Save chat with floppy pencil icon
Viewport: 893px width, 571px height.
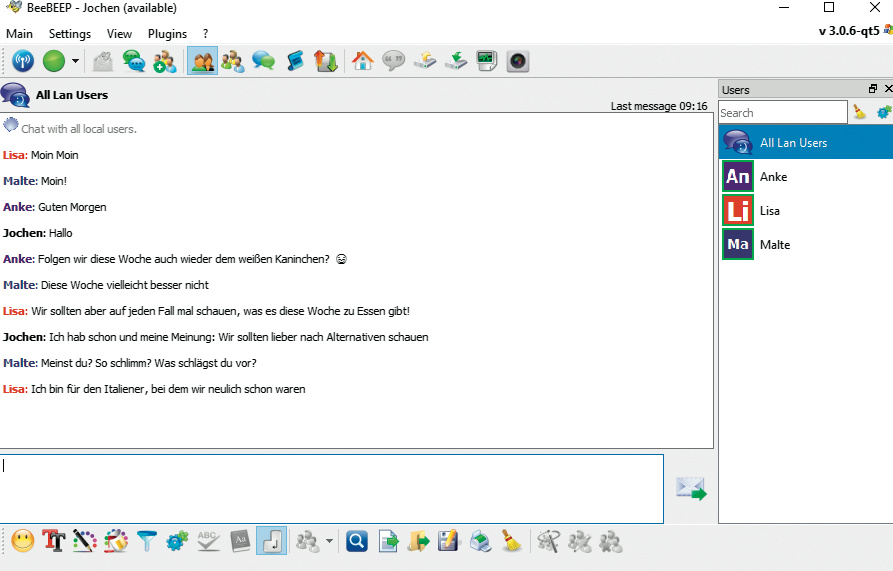449,541
